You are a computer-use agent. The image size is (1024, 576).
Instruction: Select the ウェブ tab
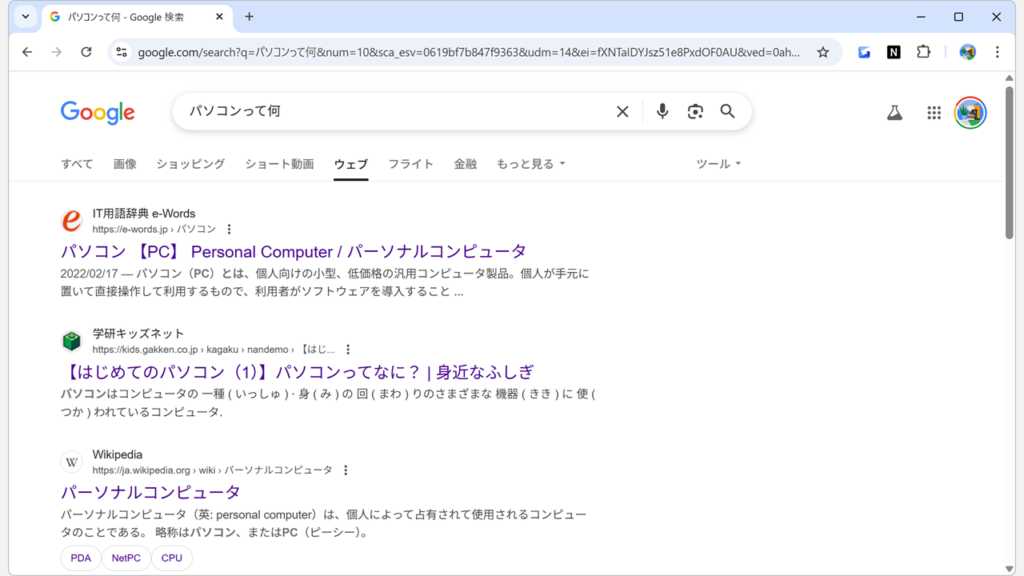tap(351, 164)
